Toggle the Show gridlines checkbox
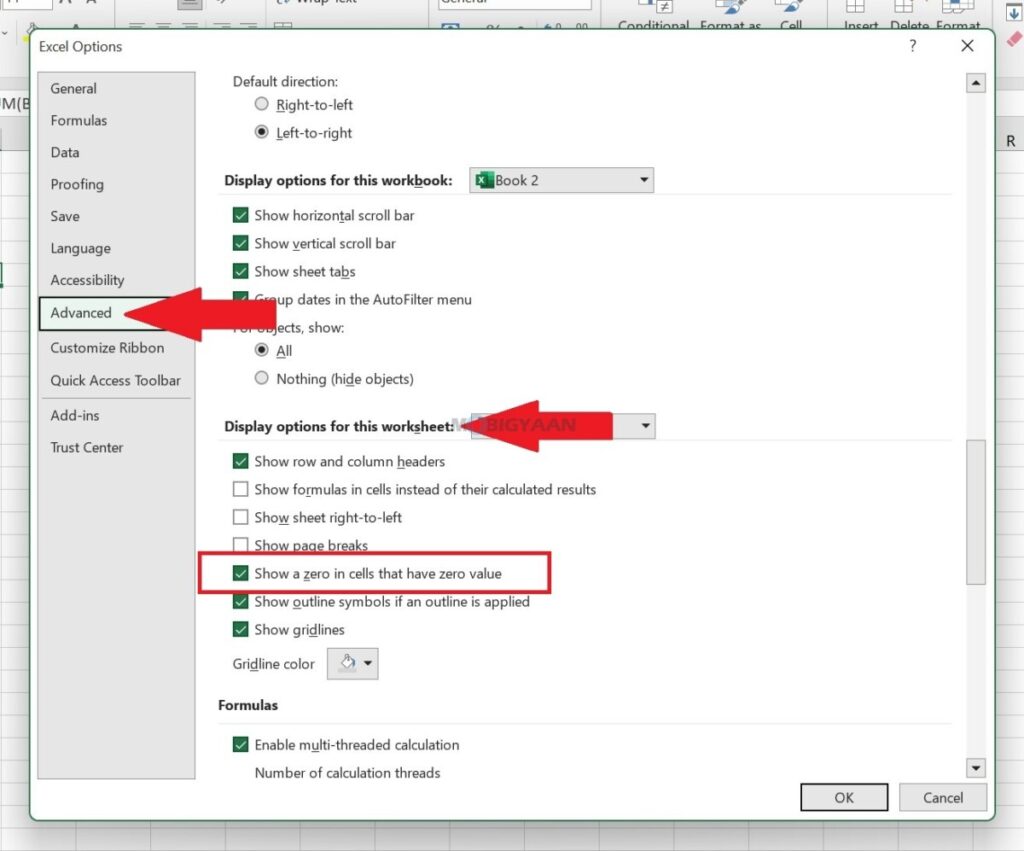The height and width of the screenshot is (851, 1024). [x=241, y=630]
